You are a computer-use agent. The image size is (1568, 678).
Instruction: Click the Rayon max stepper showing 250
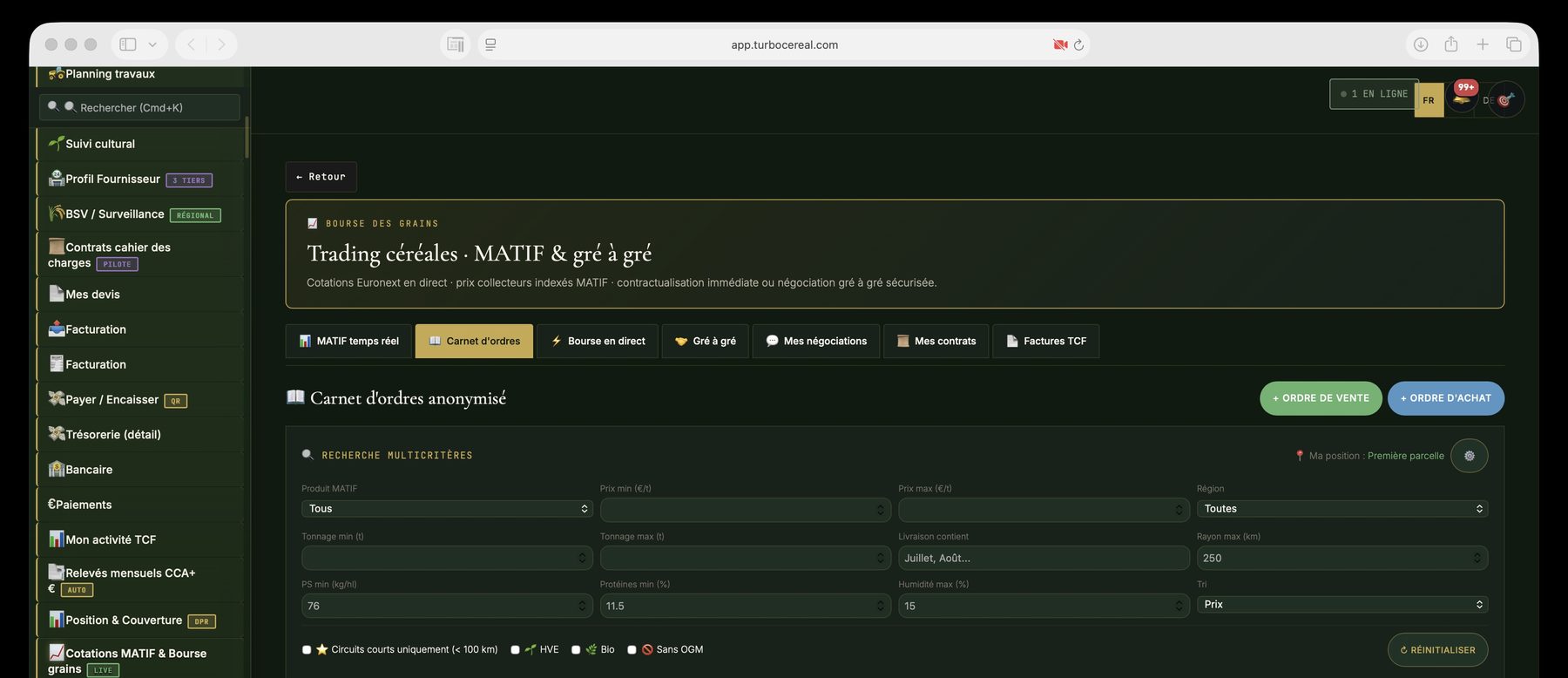tap(1342, 558)
